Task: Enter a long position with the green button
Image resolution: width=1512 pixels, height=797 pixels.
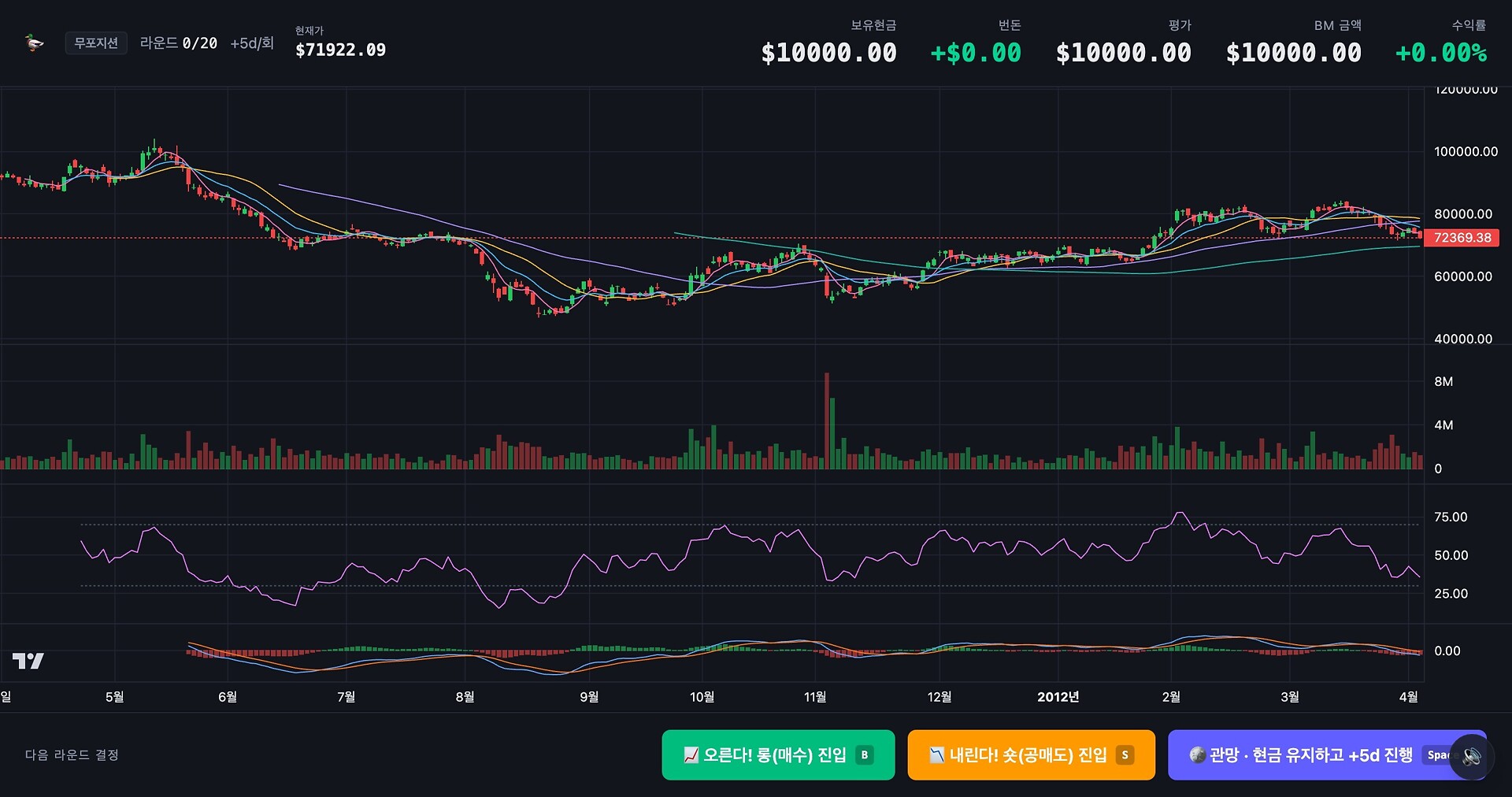Action: click(778, 755)
